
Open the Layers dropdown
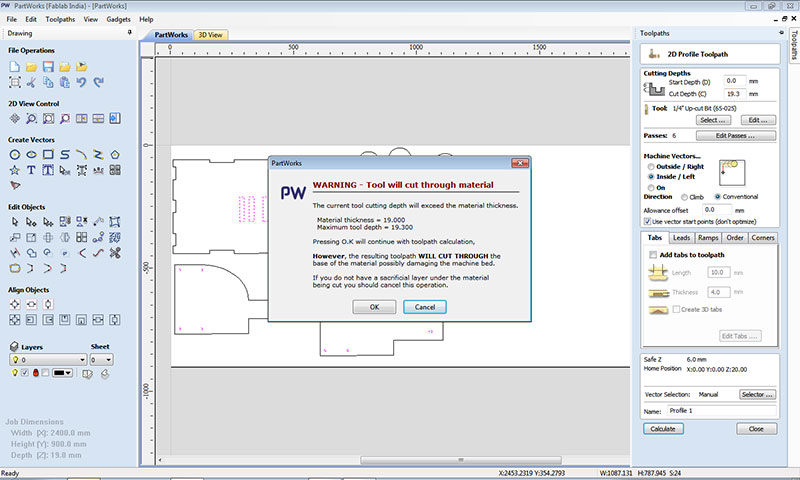pos(48,360)
